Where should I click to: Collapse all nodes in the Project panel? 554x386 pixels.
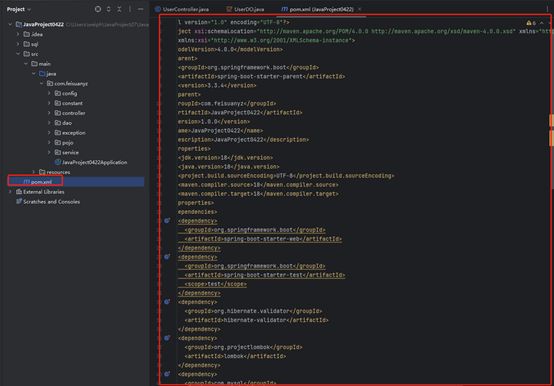(119, 9)
